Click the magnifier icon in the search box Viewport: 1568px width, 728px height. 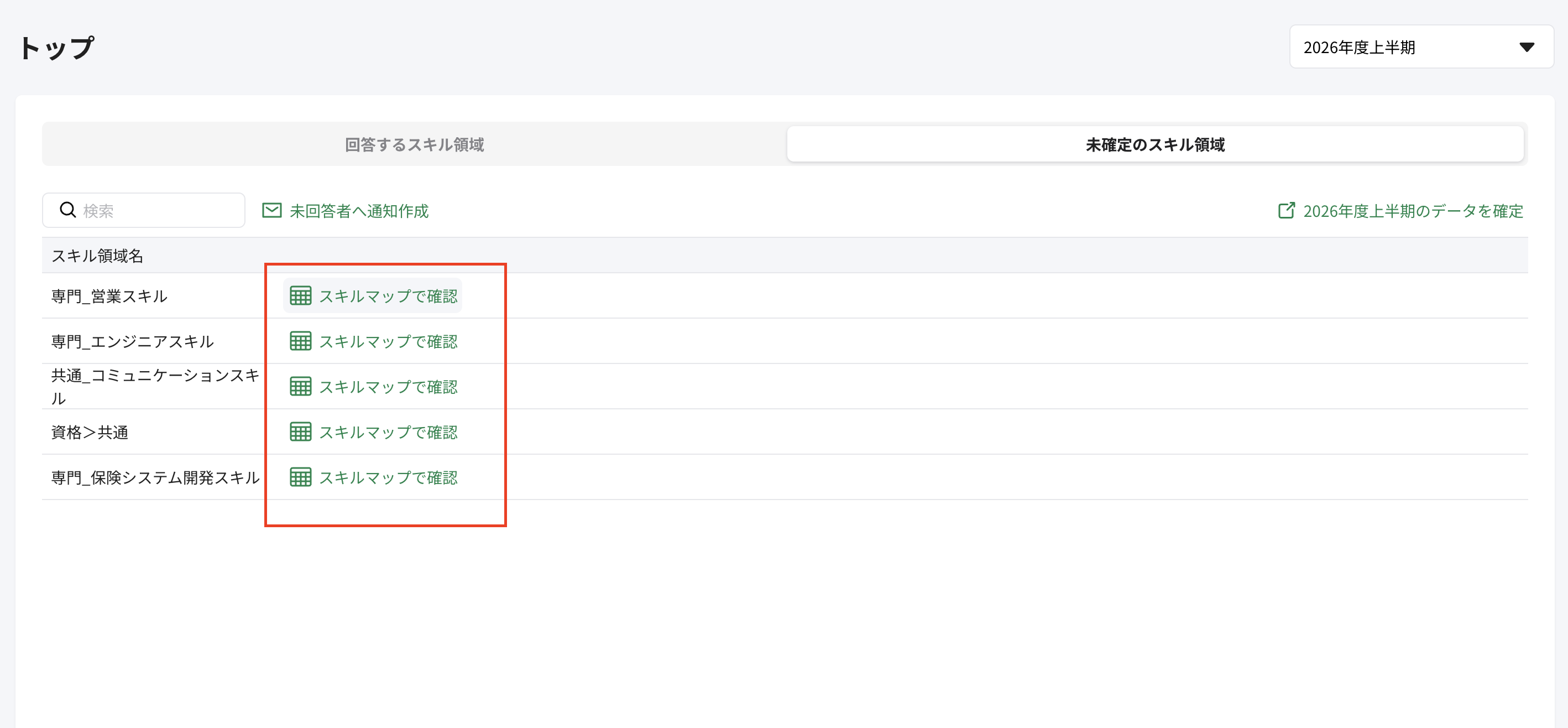click(x=67, y=210)
